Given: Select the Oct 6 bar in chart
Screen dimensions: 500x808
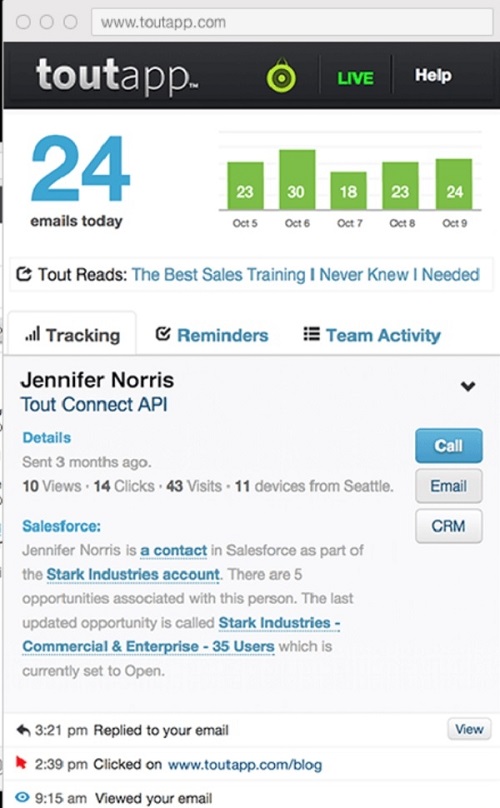Looking at the screenshot, I should tap(297, 179).
